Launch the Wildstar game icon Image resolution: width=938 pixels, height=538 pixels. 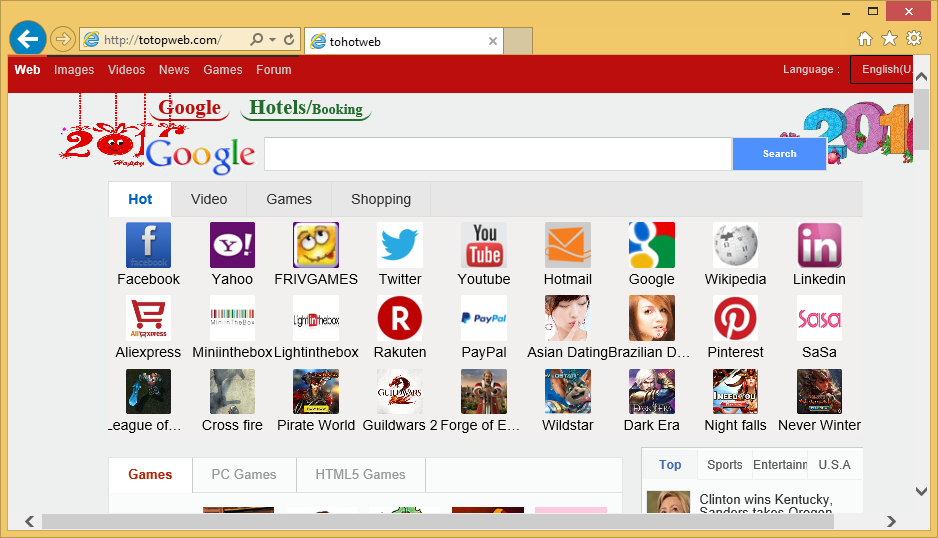click(x=568, y=391)
